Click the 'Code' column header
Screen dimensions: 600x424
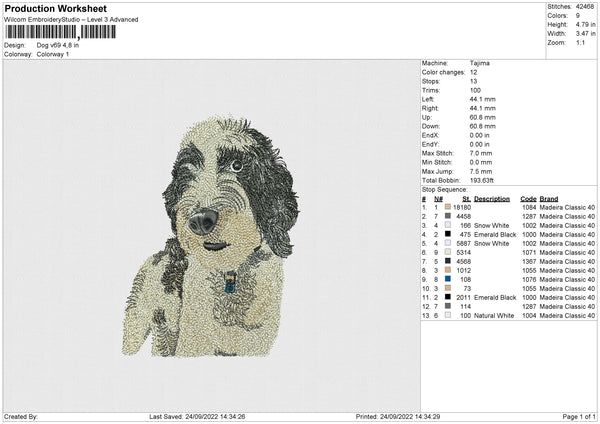[528, 199]
